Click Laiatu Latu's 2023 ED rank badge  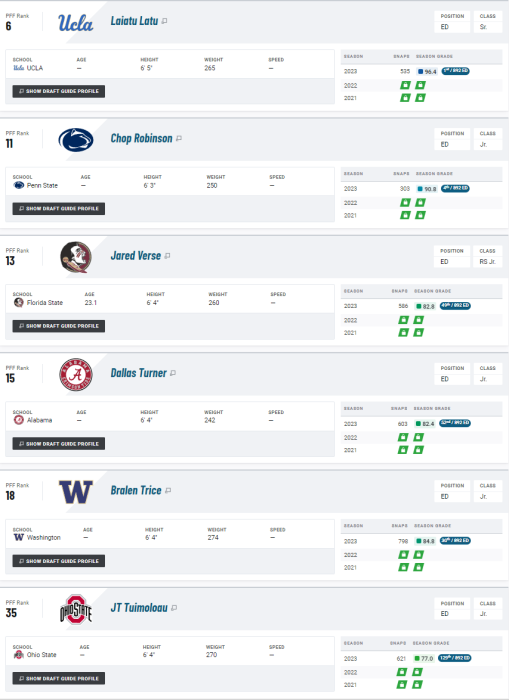pyautogui.click(x=455, y=71)
